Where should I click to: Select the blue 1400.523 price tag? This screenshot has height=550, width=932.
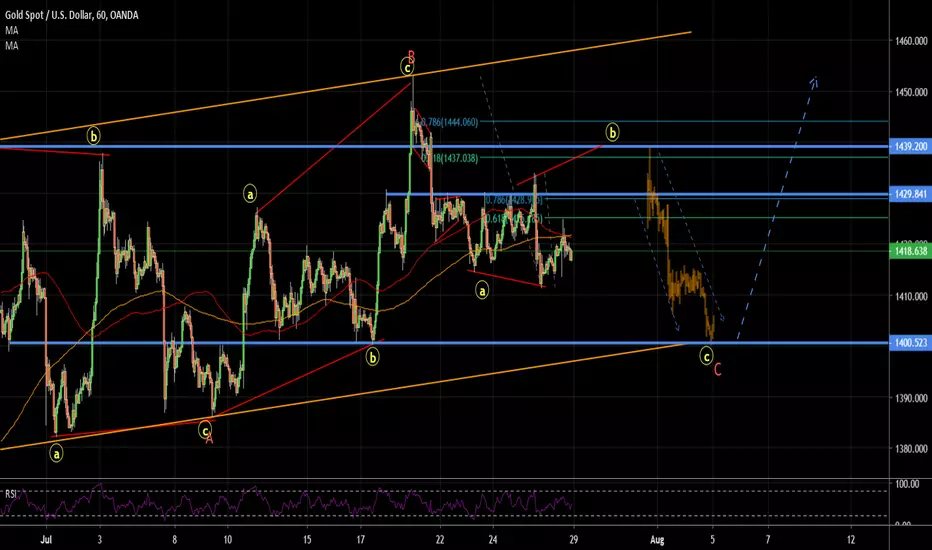click(909, 342)
